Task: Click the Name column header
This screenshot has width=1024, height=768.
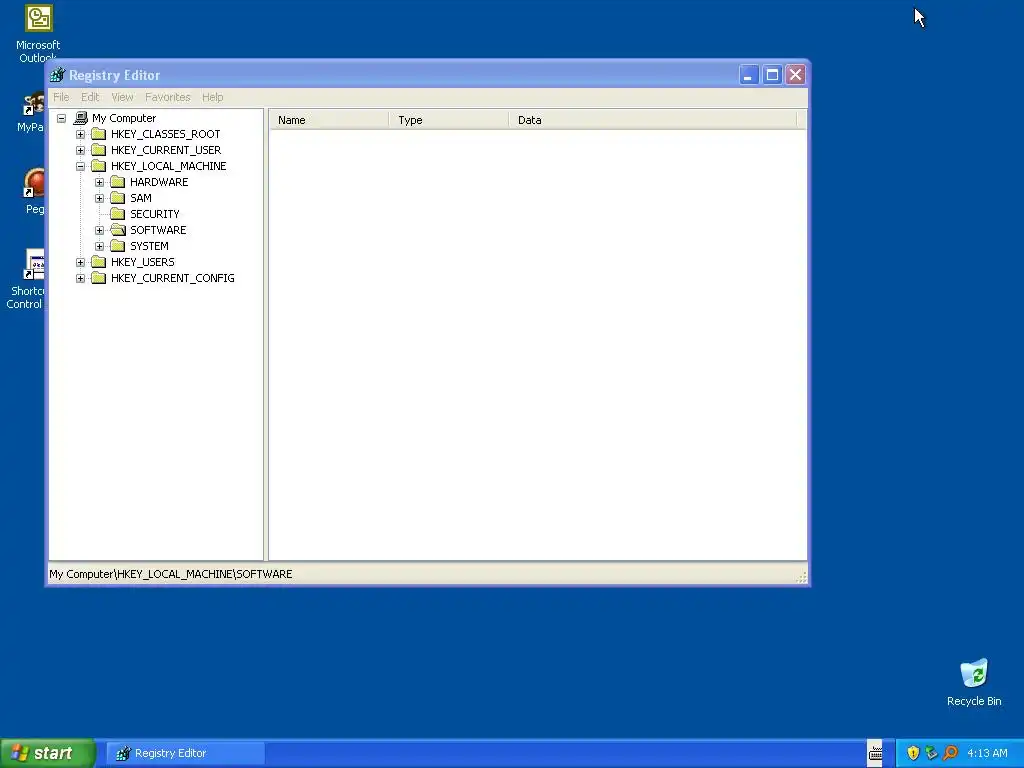Action: [x=329, y=120]
